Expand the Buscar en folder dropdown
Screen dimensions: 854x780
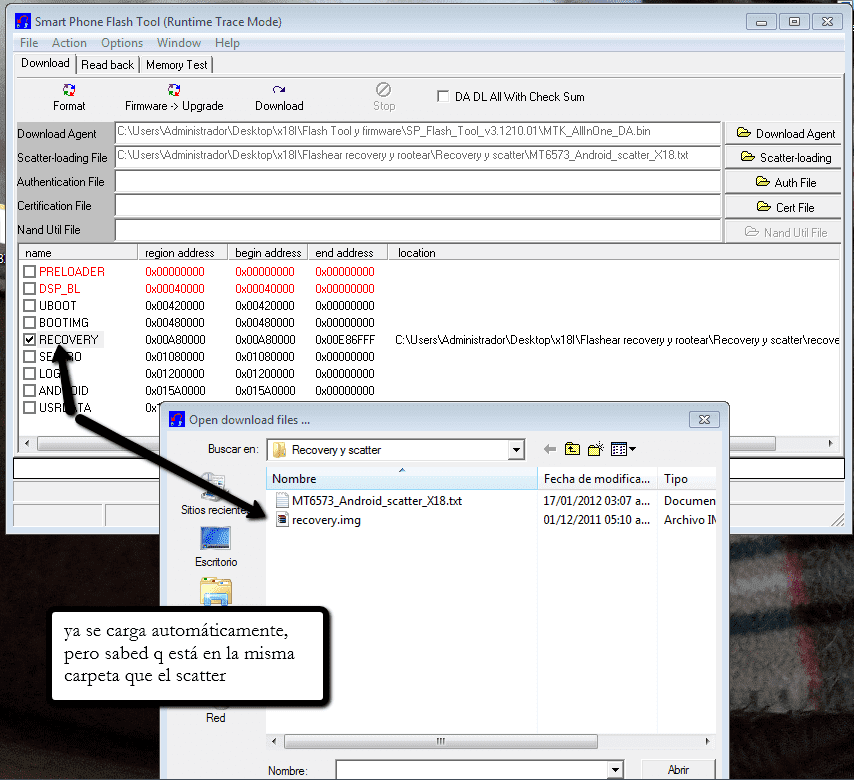[x=516, y=450]
